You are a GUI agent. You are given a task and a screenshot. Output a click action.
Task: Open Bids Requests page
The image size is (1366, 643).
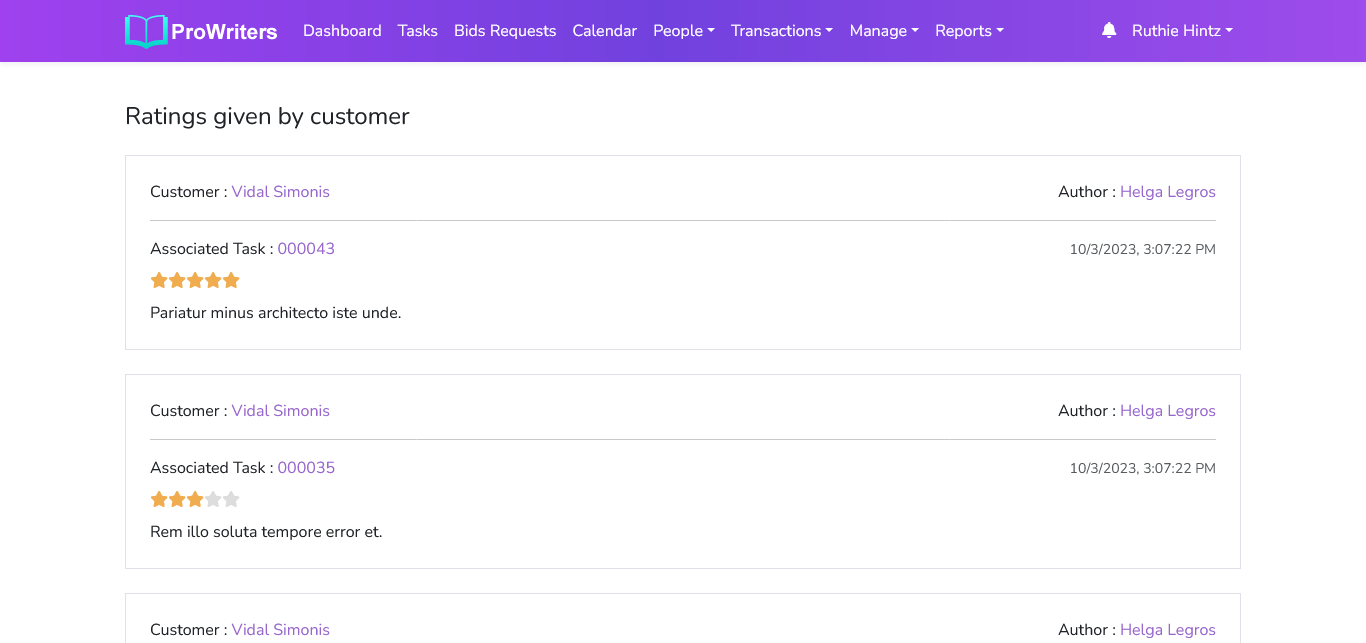coord(505,31)
